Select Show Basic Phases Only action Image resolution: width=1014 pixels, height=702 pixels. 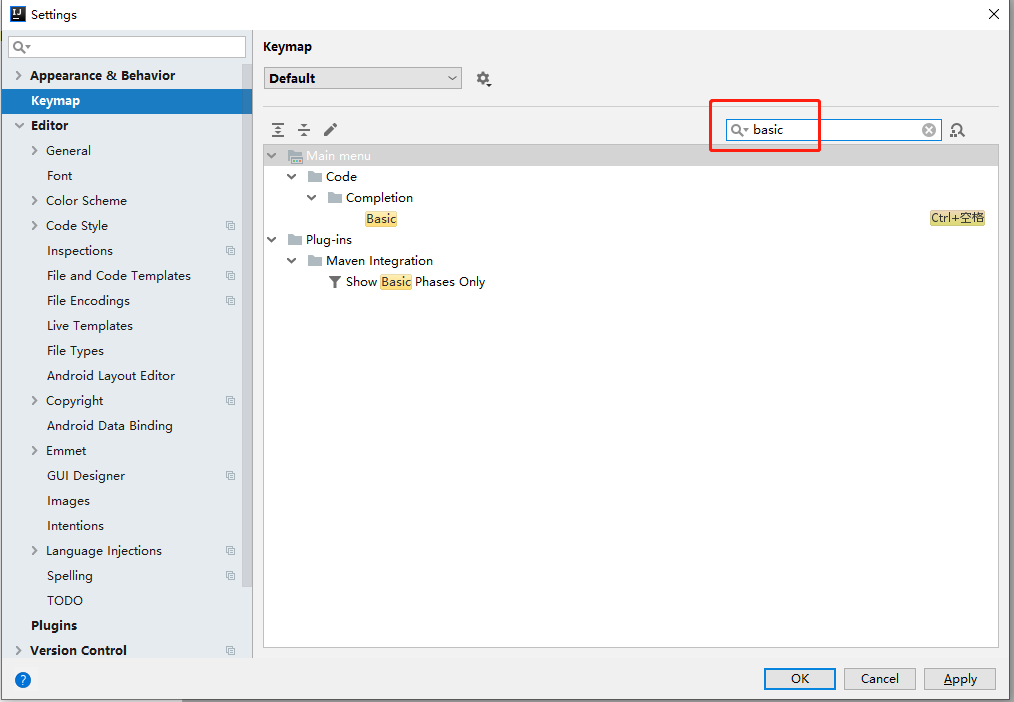point(415,282)
